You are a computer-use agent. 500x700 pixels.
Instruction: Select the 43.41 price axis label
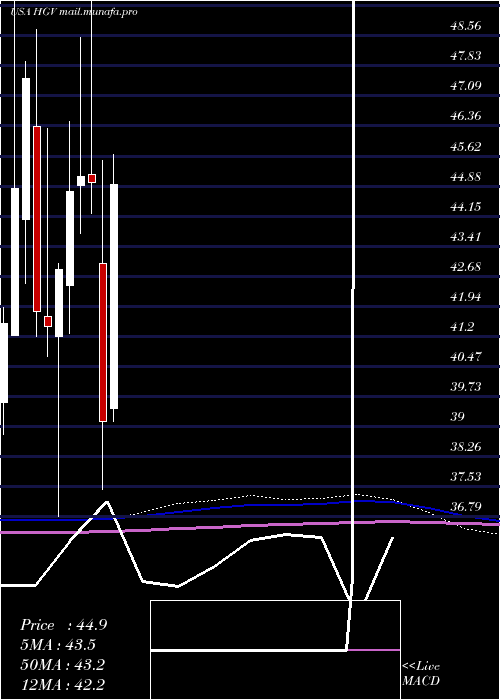tap(466, 237)
